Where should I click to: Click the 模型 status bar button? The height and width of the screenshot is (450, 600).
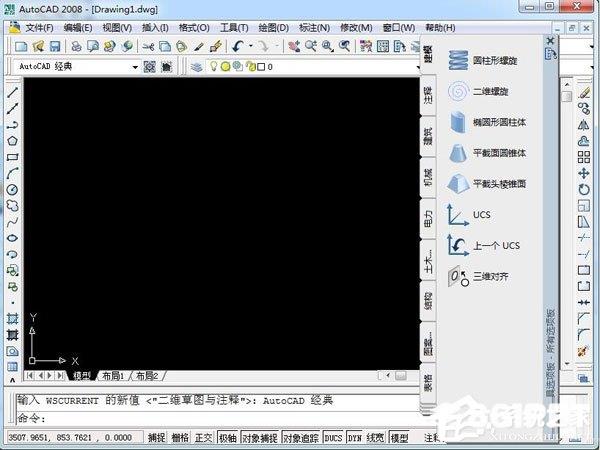399,437
